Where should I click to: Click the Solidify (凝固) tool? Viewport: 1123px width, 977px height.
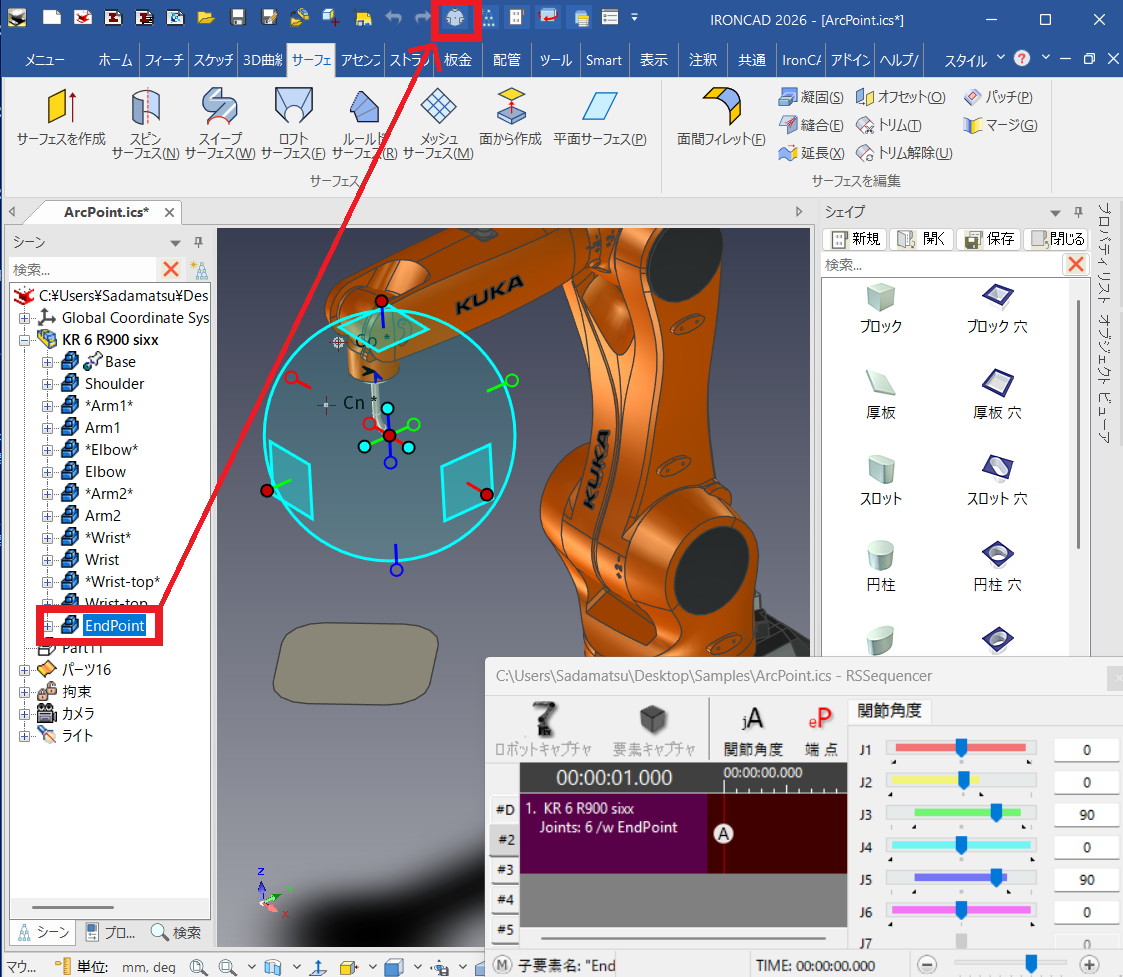[x=811, y=97]
